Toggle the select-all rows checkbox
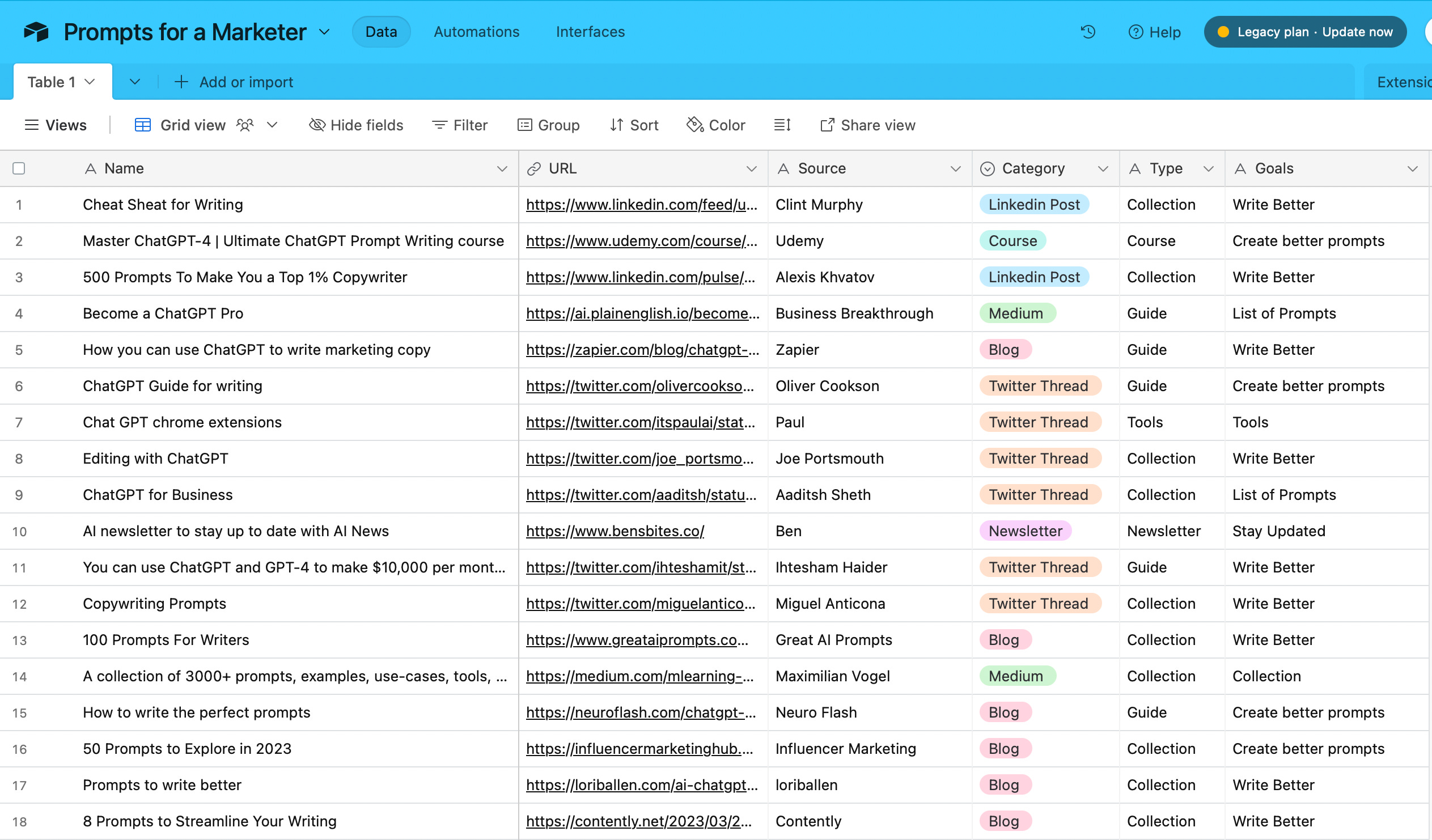Viewport: 1432px width, 840px height. (19, 168)
